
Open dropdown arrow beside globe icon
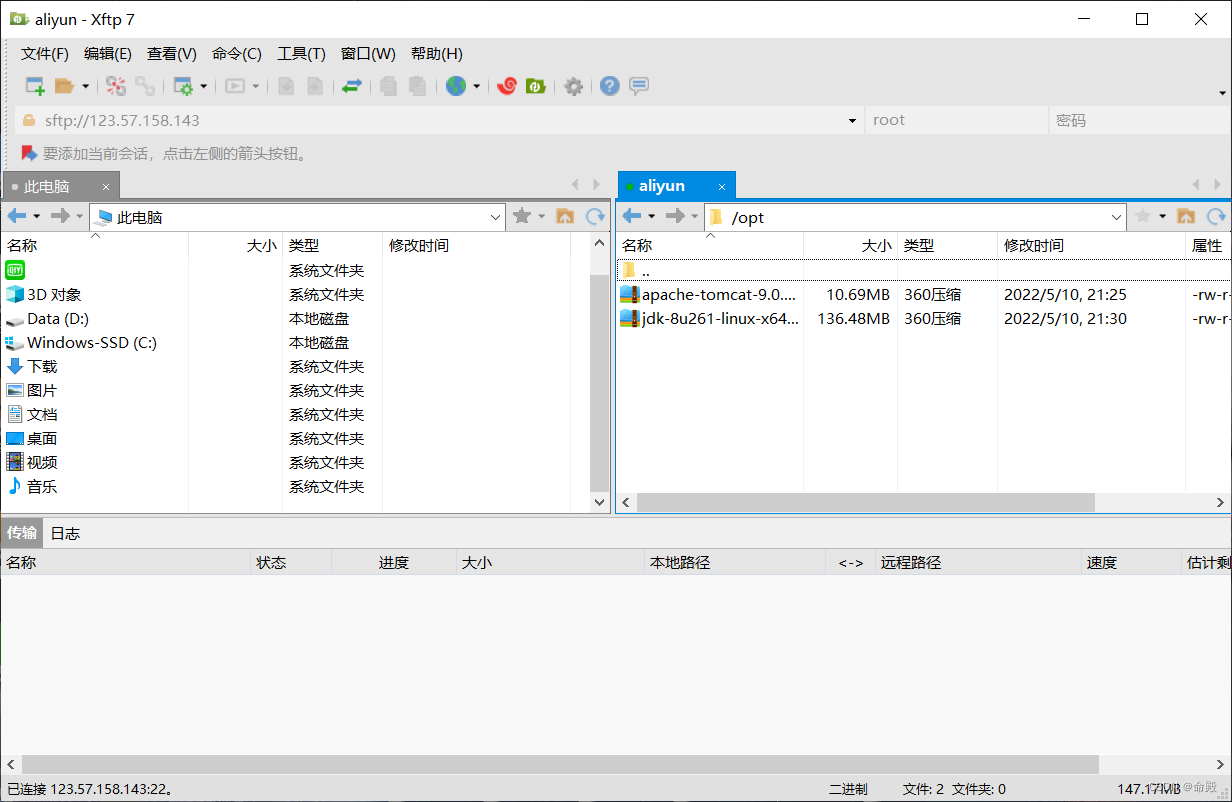click(477, 87)
